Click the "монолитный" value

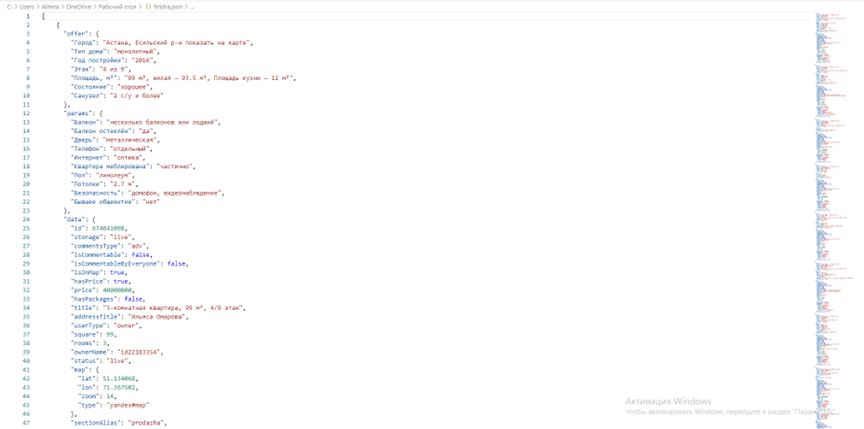click(135, 51)
